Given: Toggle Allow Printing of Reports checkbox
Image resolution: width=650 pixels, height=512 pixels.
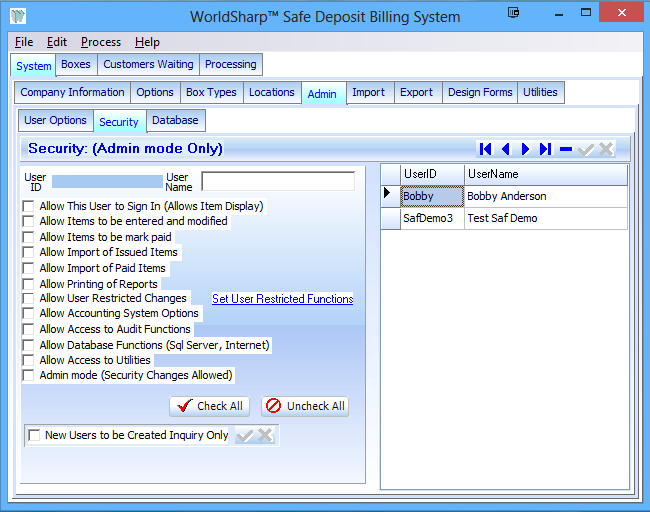Looking at the screenshot, I should (x=29, y=284).
